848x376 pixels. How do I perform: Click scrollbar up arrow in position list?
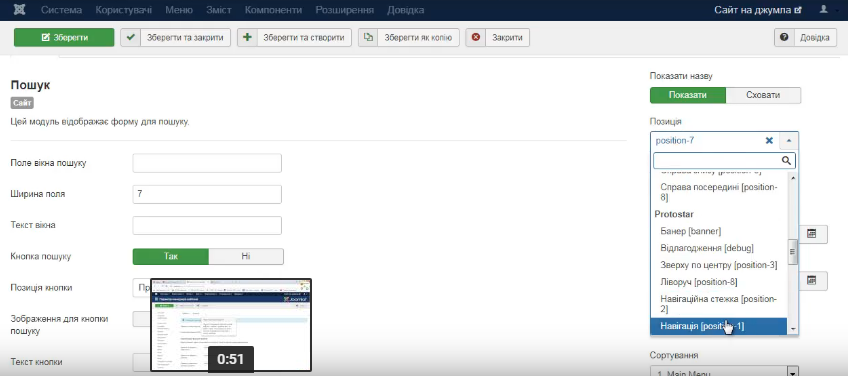click(x=793, y=177)
